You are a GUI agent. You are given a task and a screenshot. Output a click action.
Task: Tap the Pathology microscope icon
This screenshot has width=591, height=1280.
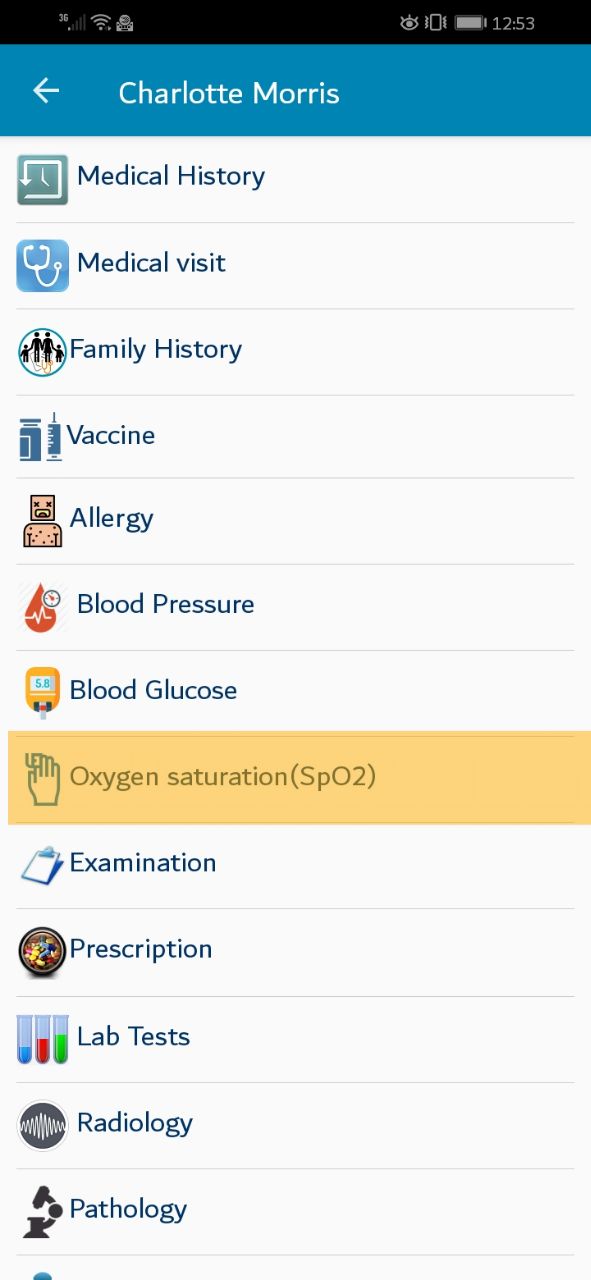pyautogui.click(x=42, y=1211)
